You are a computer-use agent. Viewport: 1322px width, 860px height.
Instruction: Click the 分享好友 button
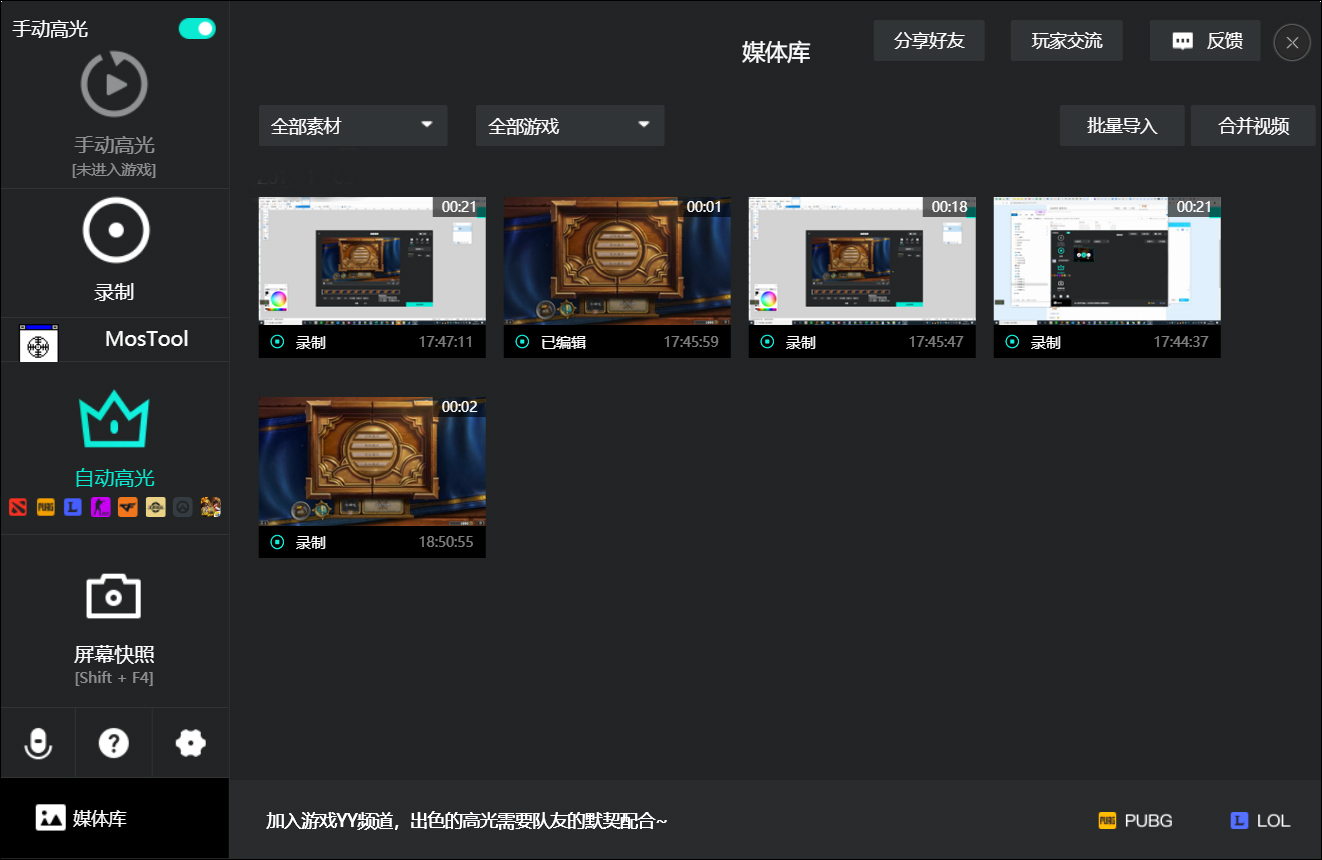pos(930,41)
